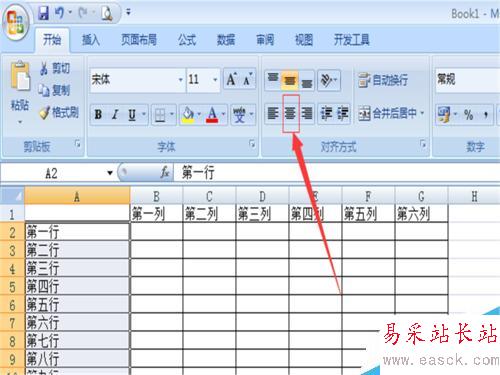The image size is (500, 375).
Task: Open the 开发工具 tab
Action: pyautogui.click(x=352, y=40)
